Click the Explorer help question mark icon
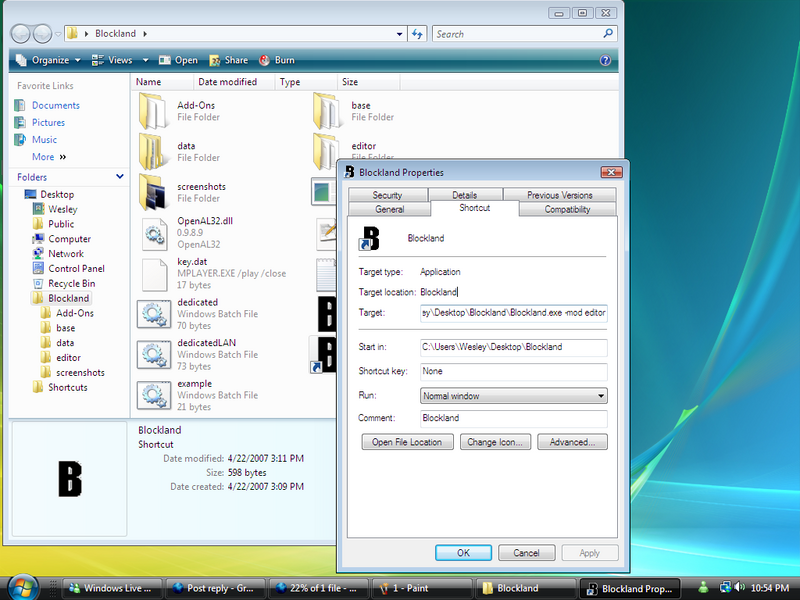 pos(605,60)
